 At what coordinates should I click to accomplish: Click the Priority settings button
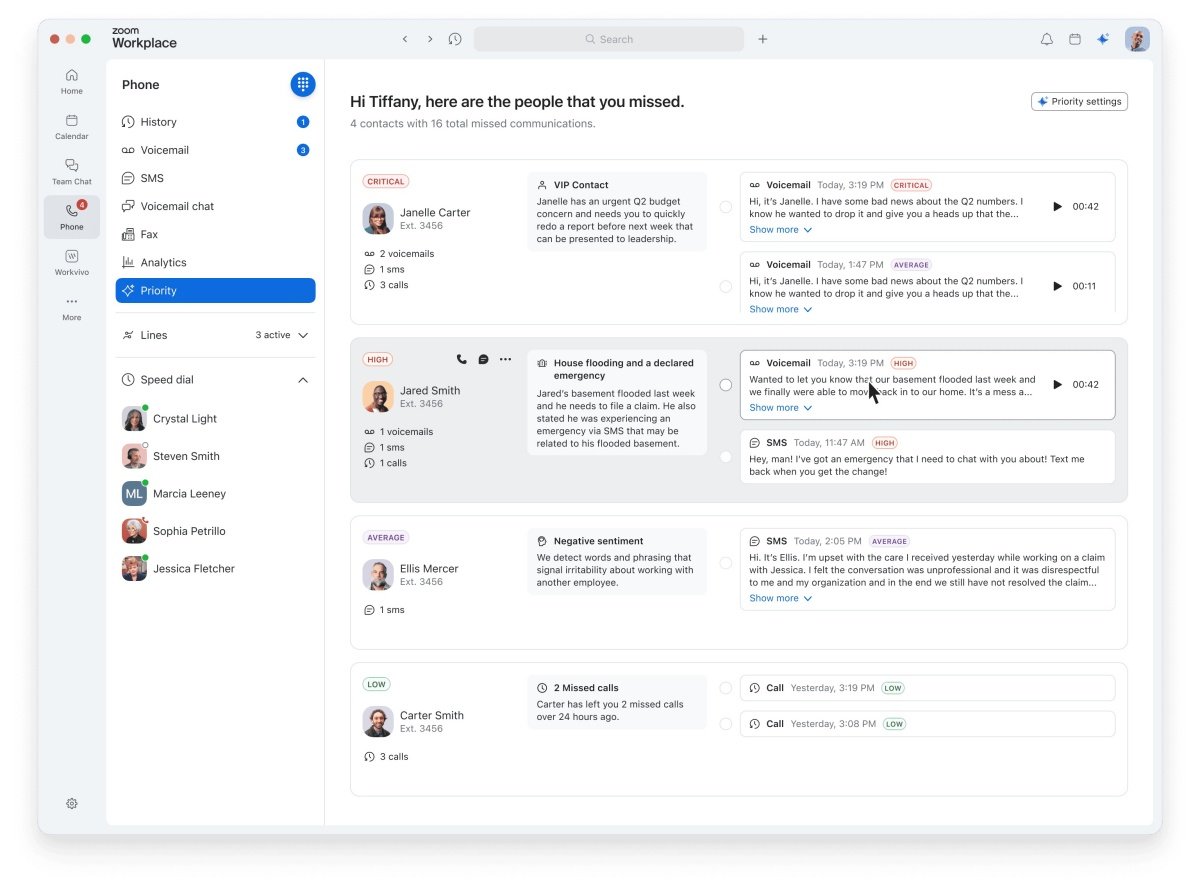point(1079,101)
